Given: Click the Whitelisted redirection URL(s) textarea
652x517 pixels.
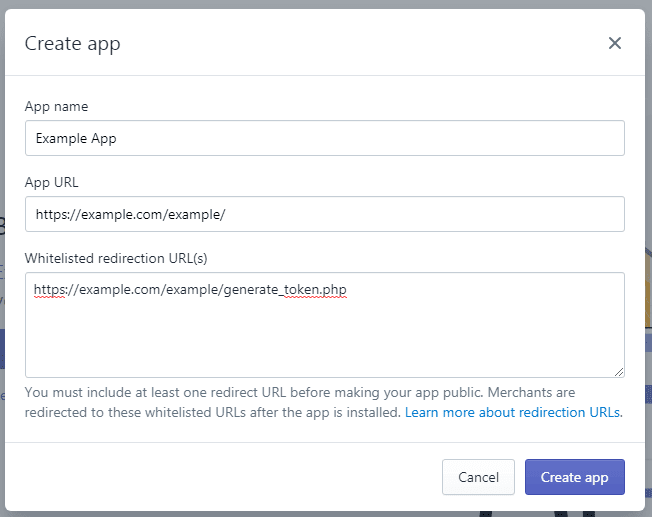Looking at the screenshot, I should (325, 325).
